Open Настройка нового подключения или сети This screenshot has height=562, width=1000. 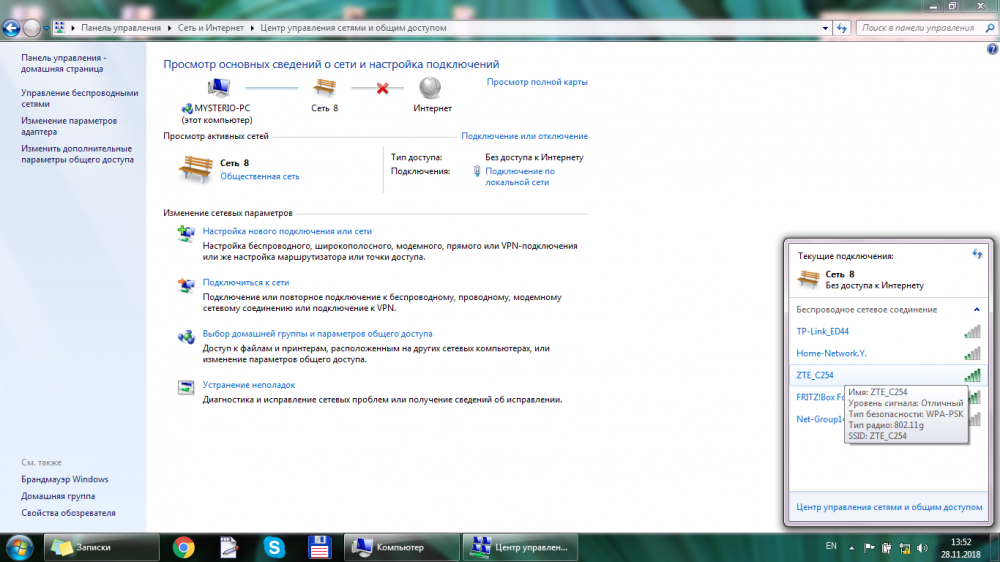click(287, 231)
